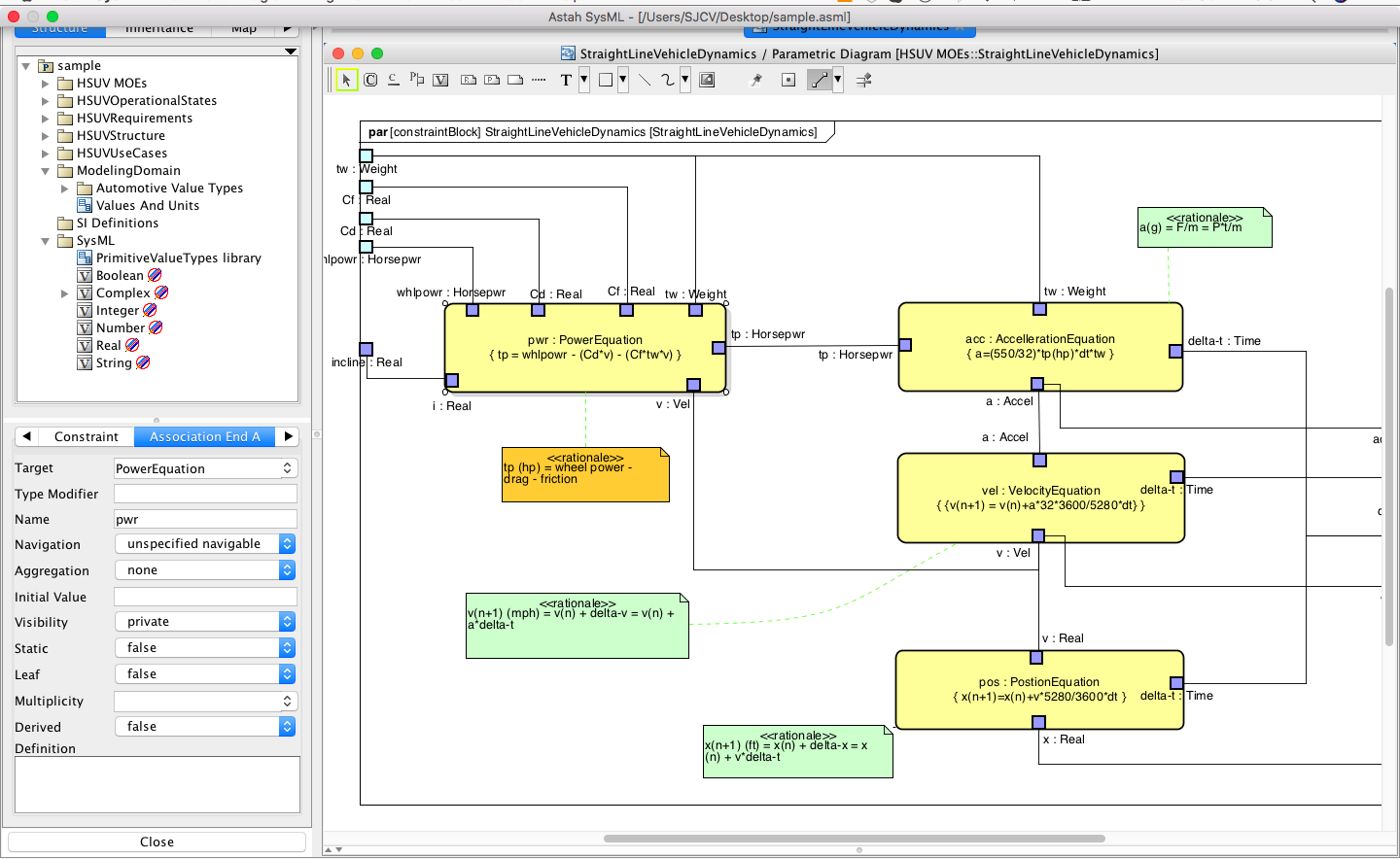Click the align elements toolbar icon
Screen dimensions: 1400x859
coord(863,80)
